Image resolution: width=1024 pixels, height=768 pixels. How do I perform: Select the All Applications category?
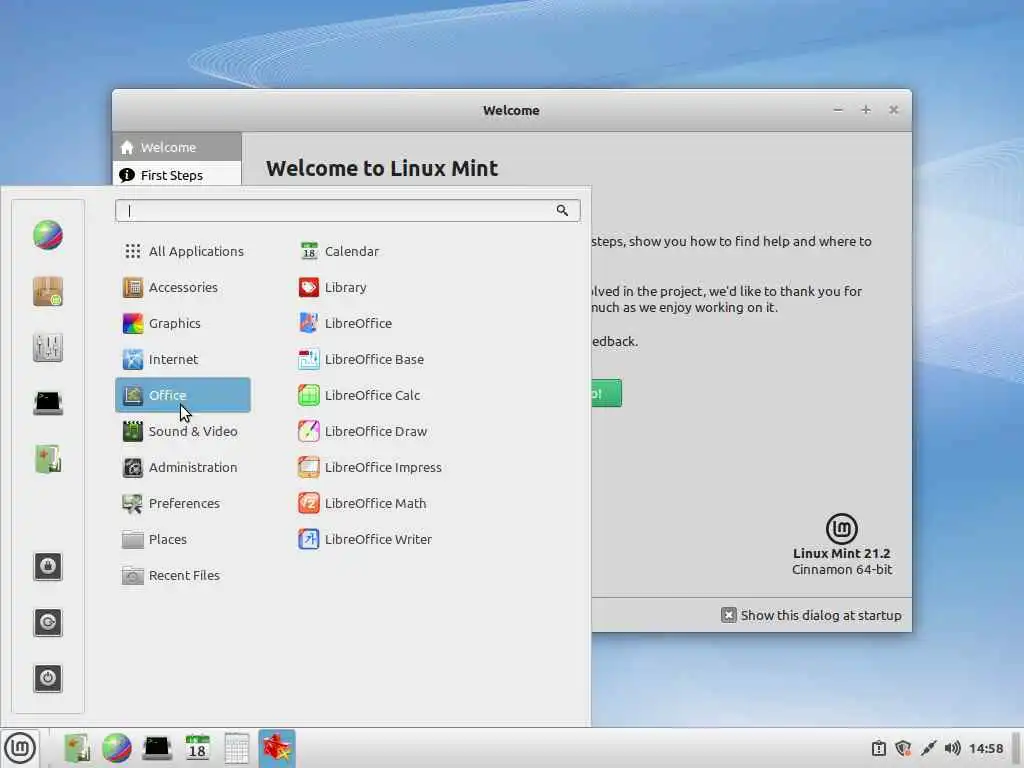[183, 251]
